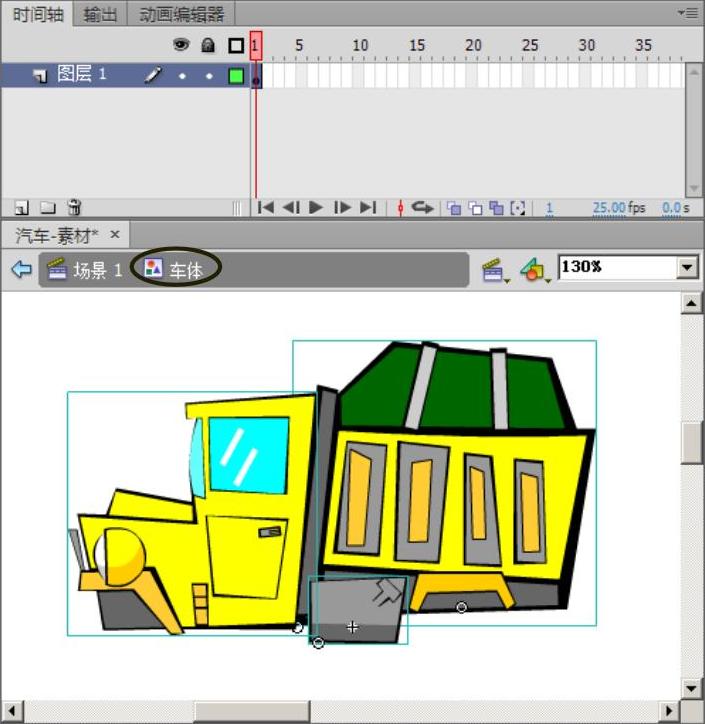Click the 130% zoom input field
Screen dimensions: 705x724
(x=617, y=267)
